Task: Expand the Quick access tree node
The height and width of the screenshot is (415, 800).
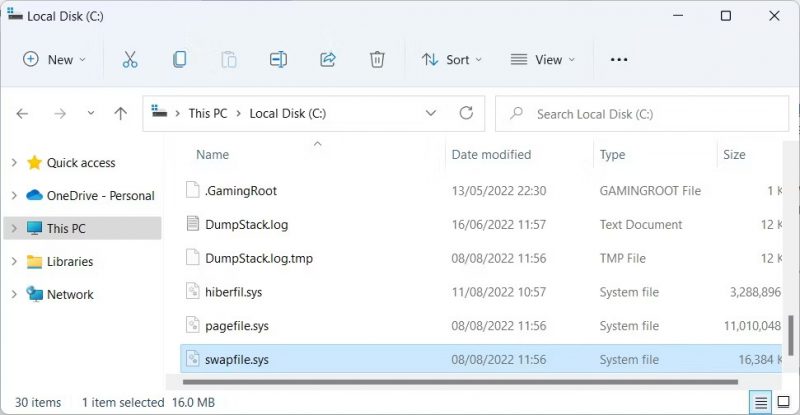Action: click(13, 163)
